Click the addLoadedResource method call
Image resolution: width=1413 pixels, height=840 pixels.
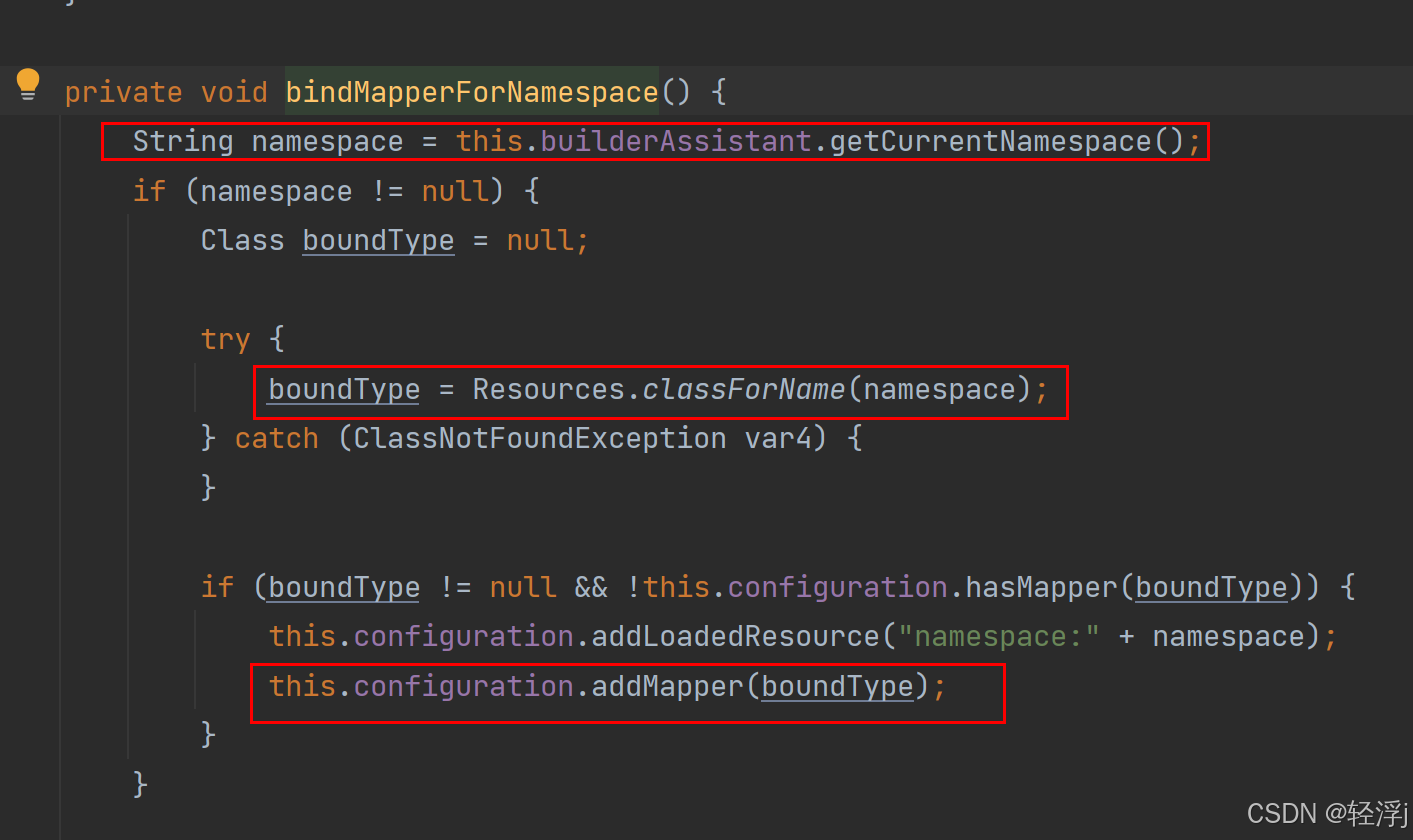click(735, 636)
